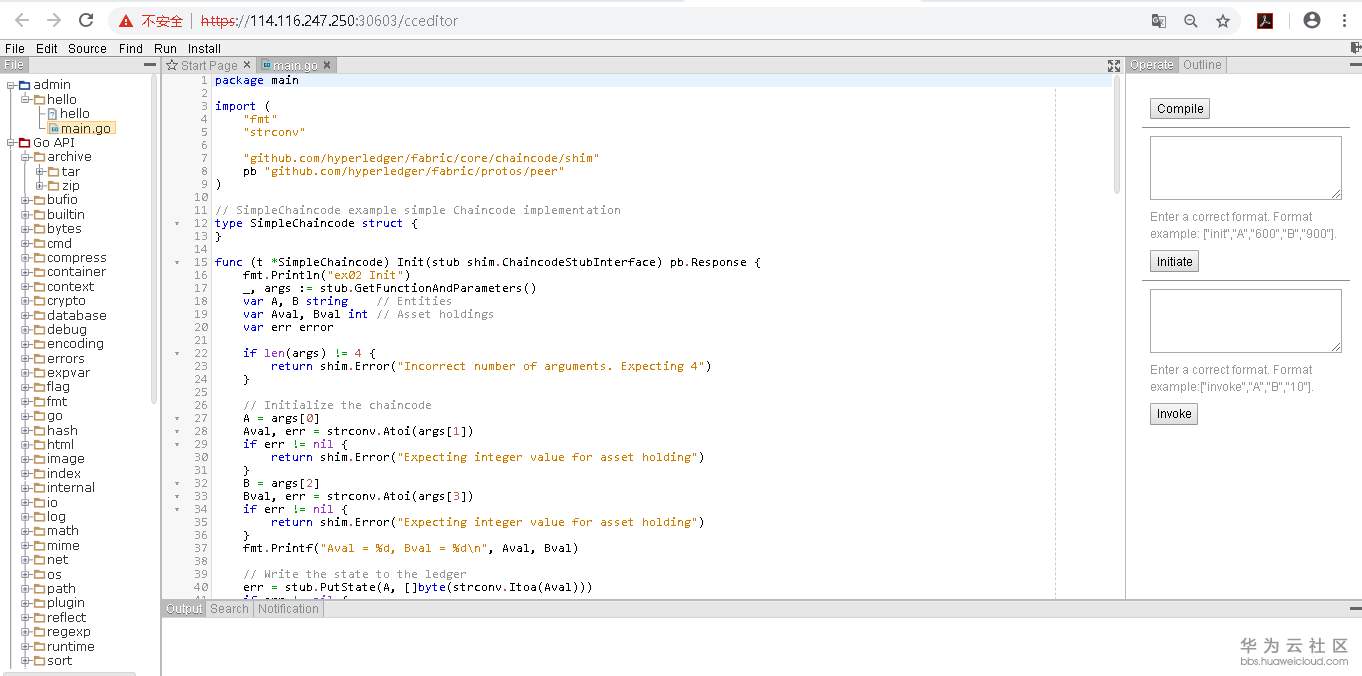Image resolution: width=1362 pixels, height=676 pixels.
Task: Open the Source menu
Action: 87,48
